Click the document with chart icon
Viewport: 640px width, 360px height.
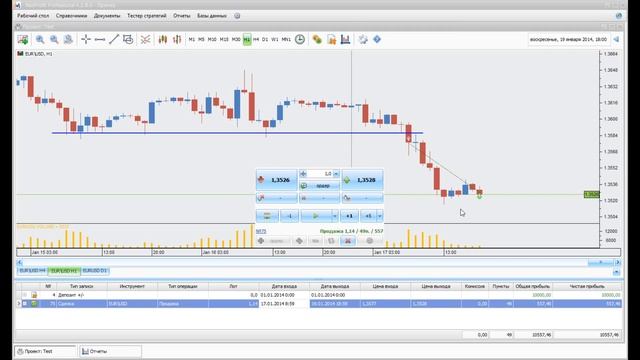pyautogui.click(x=331, y=40)
